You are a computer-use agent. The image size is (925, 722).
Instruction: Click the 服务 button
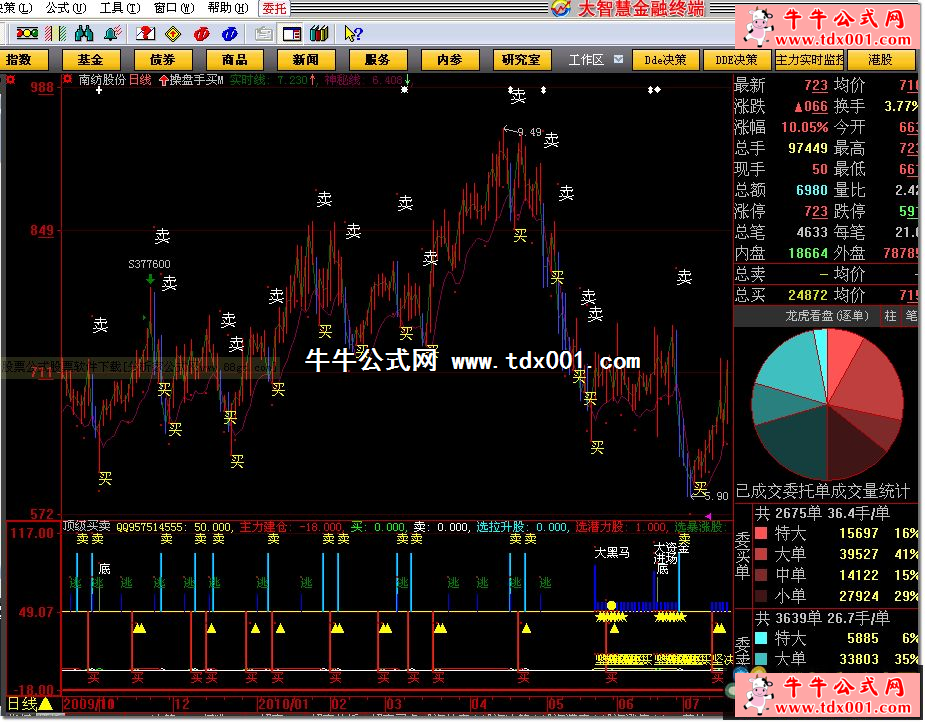coord(378,60)
